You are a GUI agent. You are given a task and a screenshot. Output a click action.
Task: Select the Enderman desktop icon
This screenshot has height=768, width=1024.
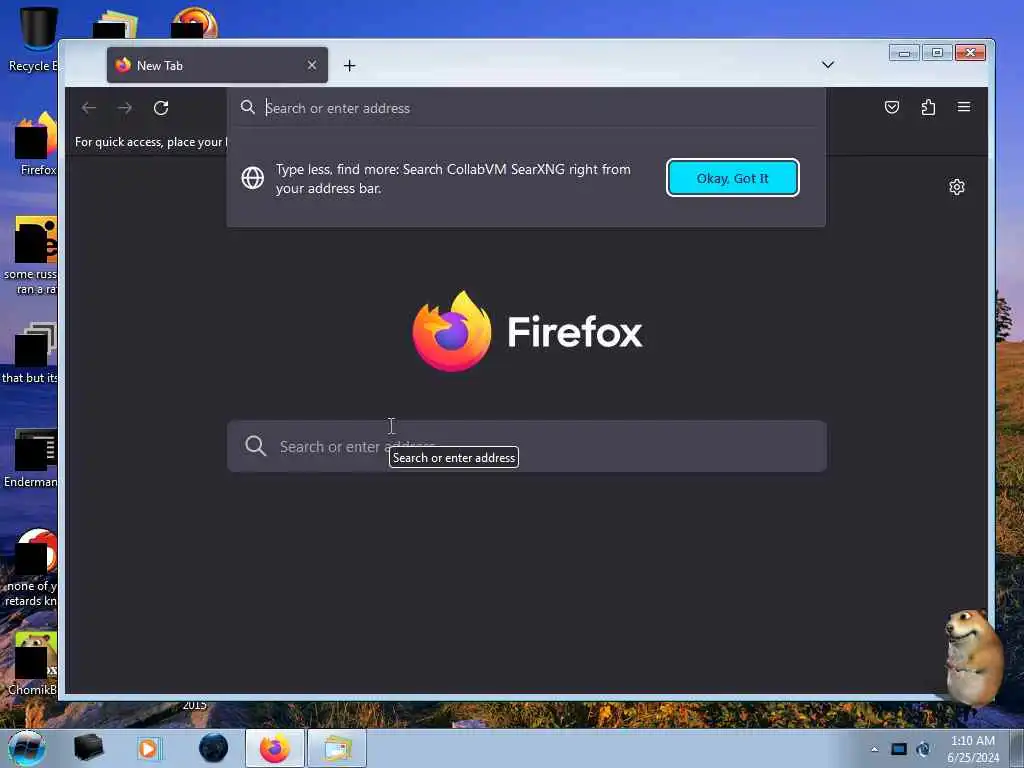coord(31,458)
